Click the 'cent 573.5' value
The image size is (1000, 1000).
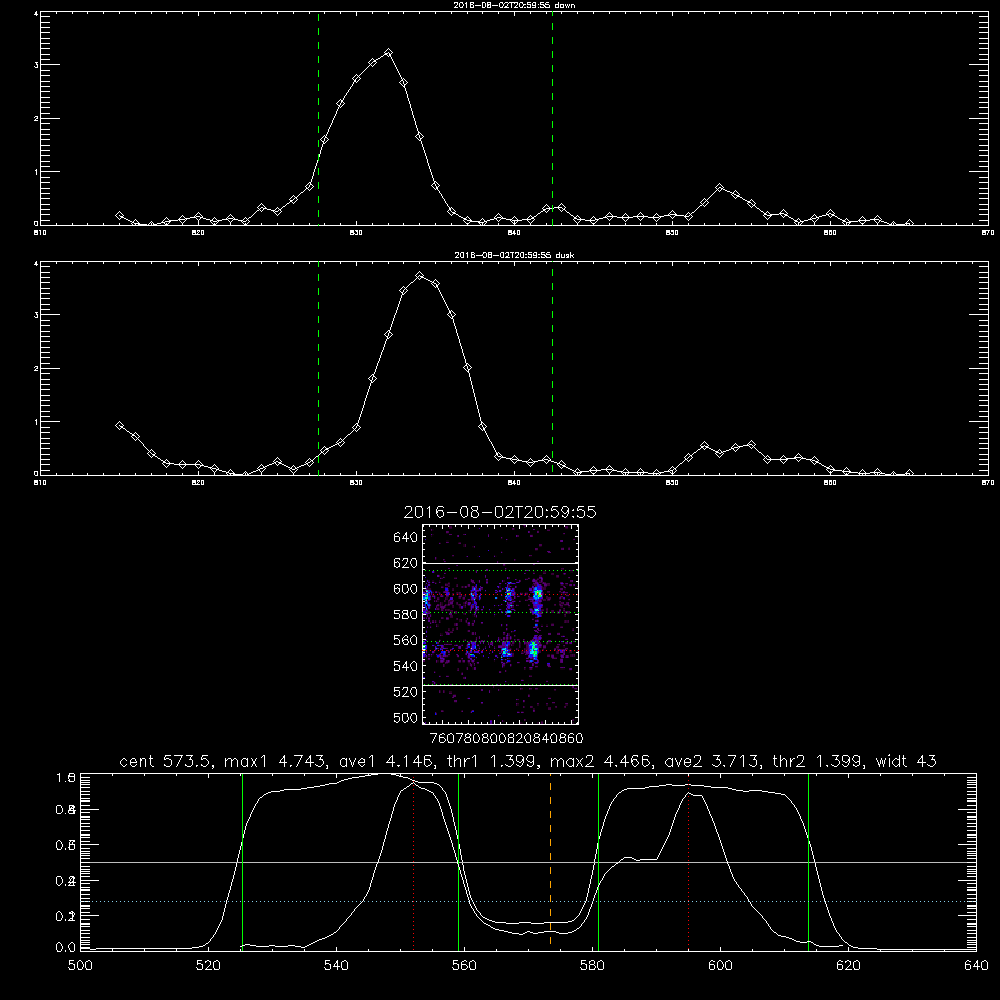pyautogui.click(x=166, y=761)
